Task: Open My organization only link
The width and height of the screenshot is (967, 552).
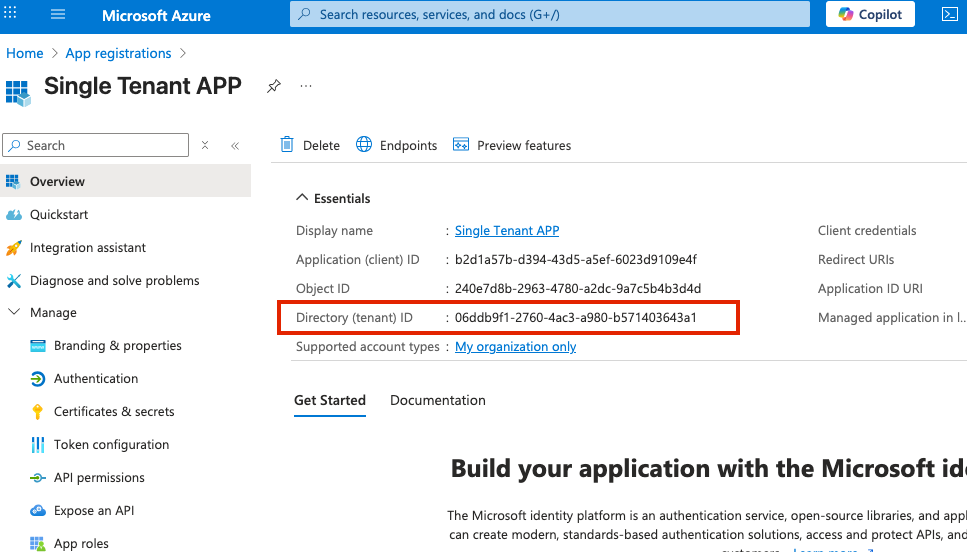Action: pos(516,347)
